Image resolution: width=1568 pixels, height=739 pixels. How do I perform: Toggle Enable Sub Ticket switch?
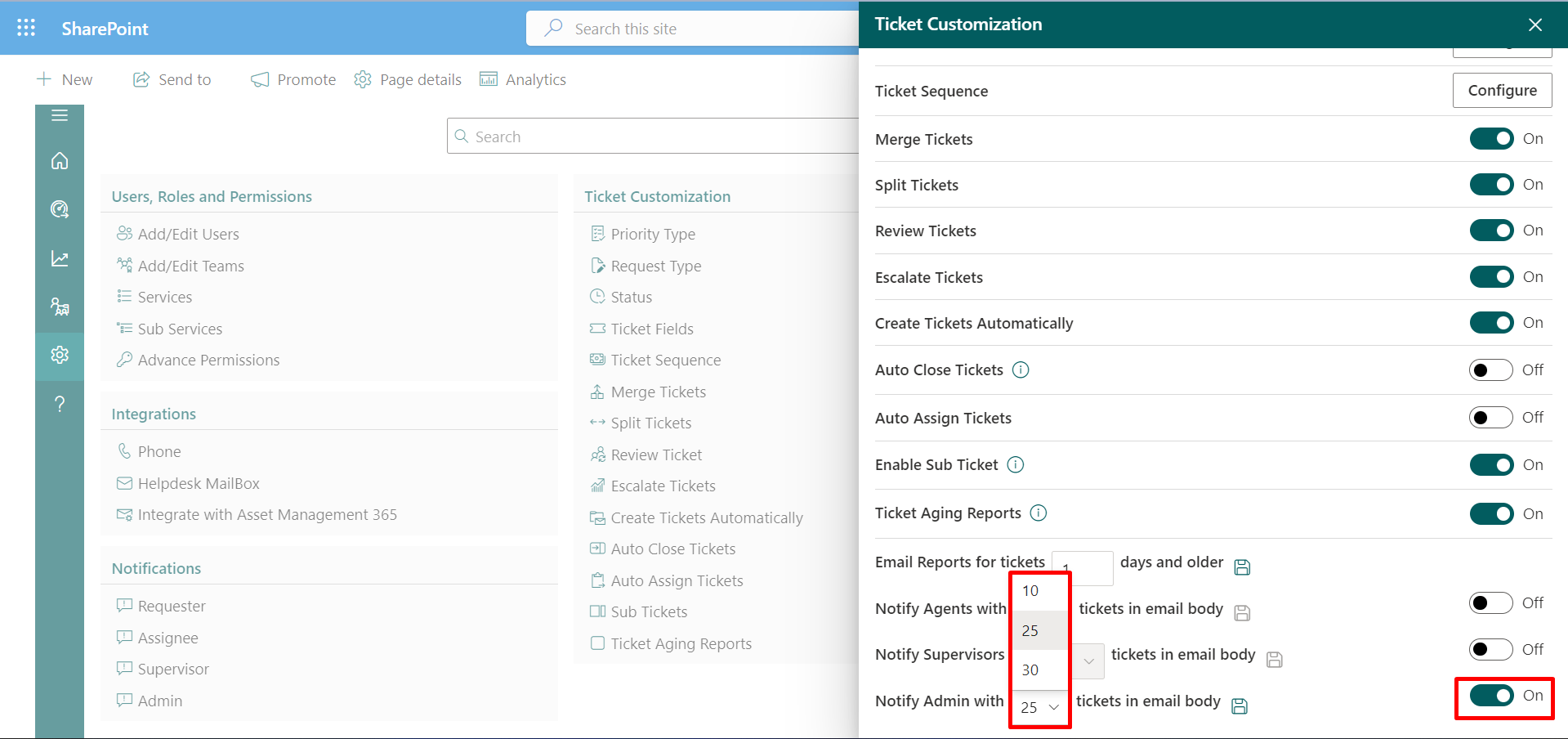pyautogui.click(x=1492, y=465)
